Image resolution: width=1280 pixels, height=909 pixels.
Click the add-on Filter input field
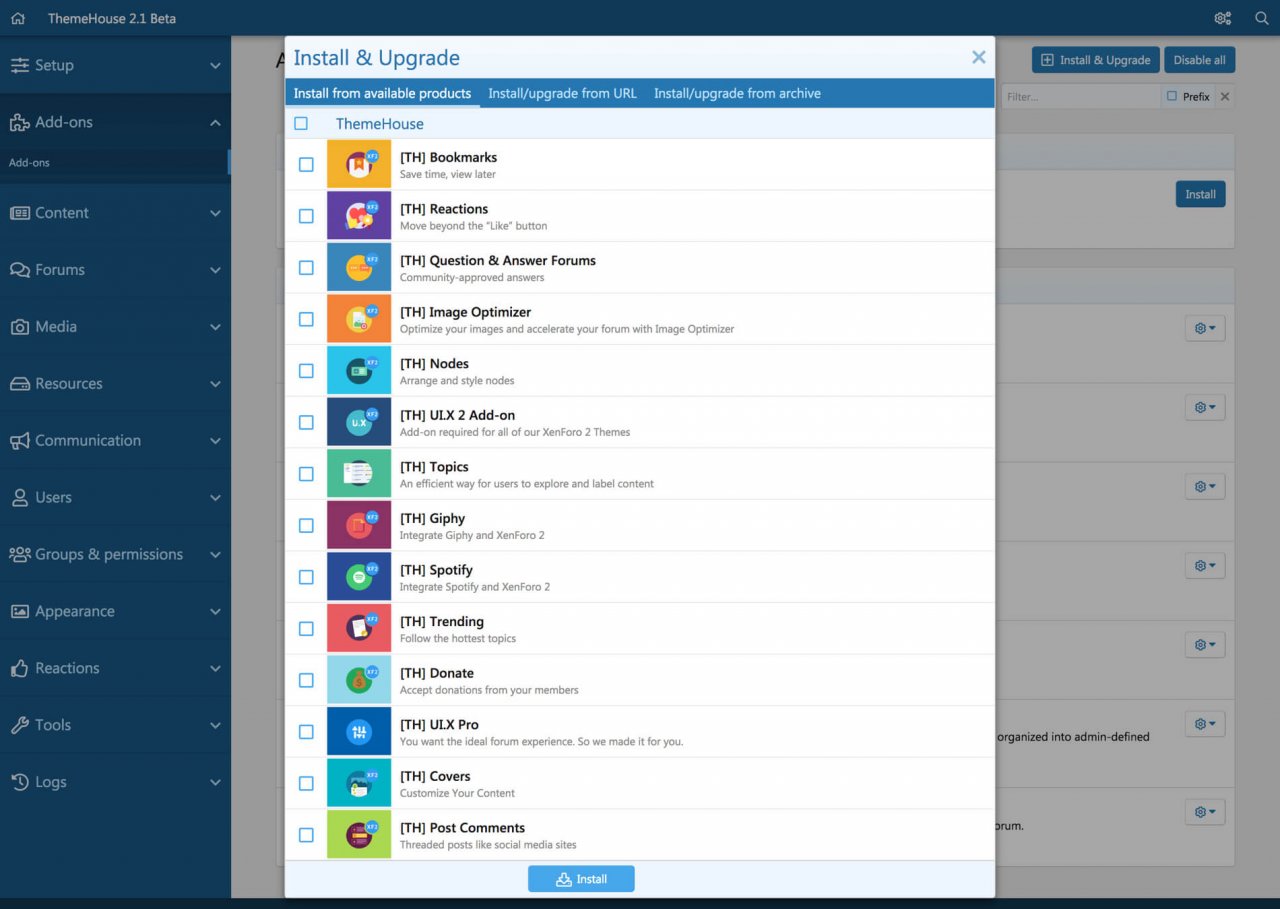point(1078,97)
